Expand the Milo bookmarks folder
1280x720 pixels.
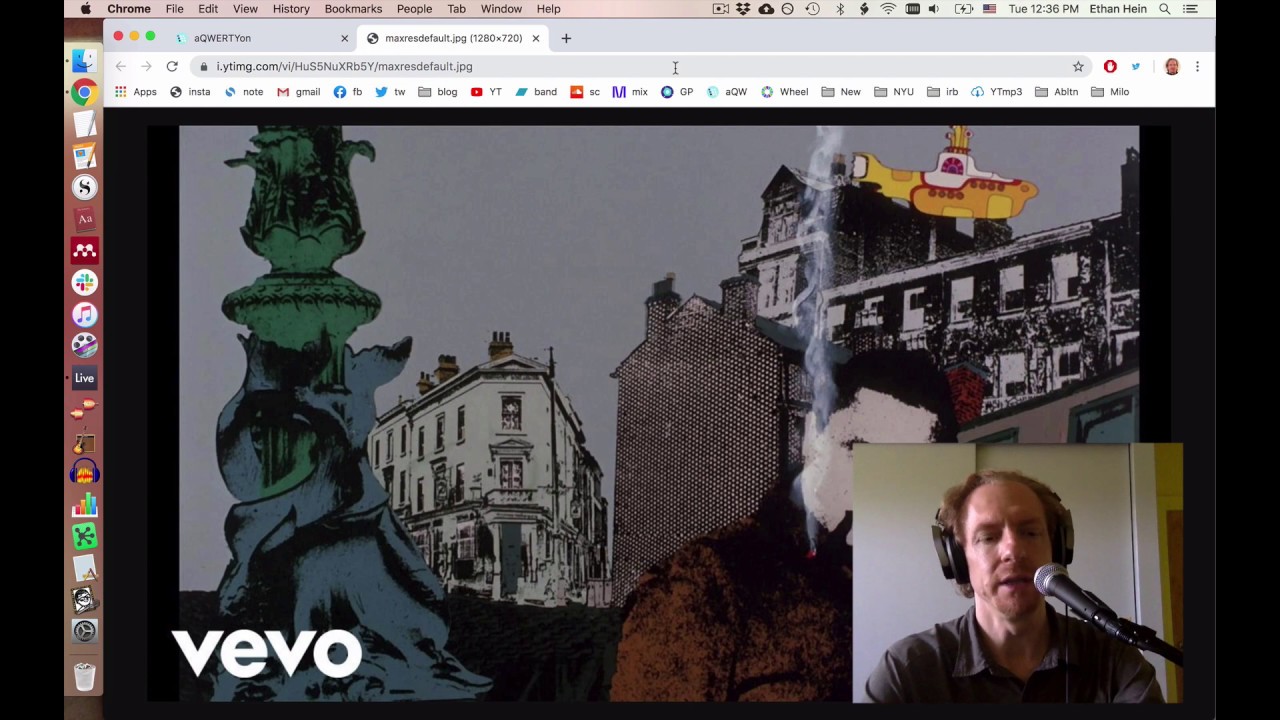(1110, 92)
